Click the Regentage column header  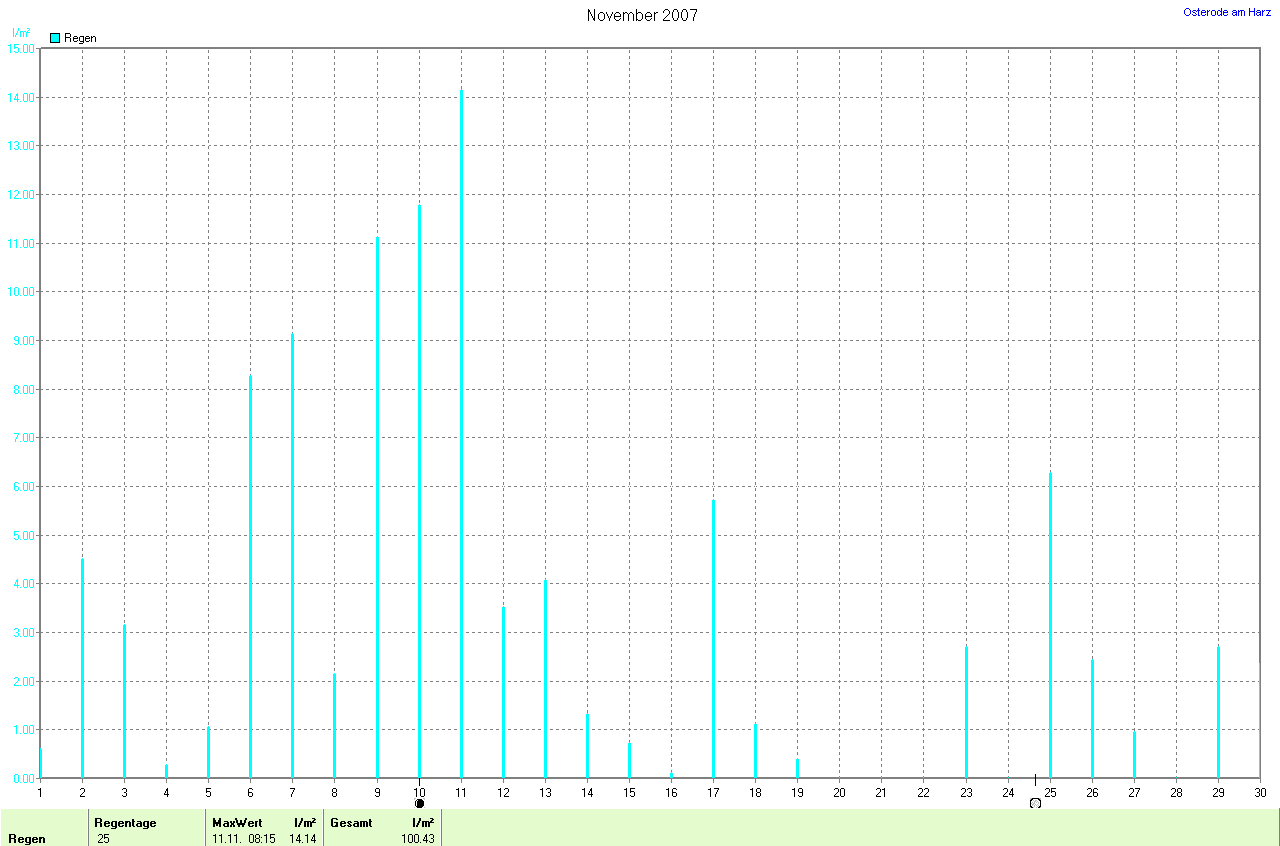point(125,822)
